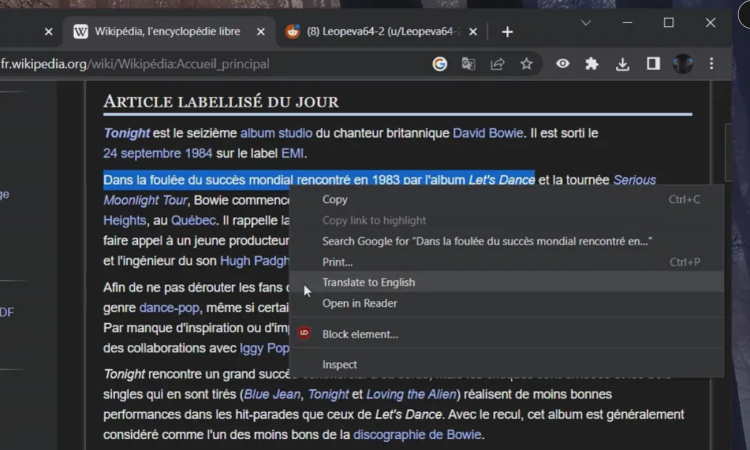Screen dimensions: 750x450
Task: Bookmark this page with star icon
Action: tap(526, 64)
